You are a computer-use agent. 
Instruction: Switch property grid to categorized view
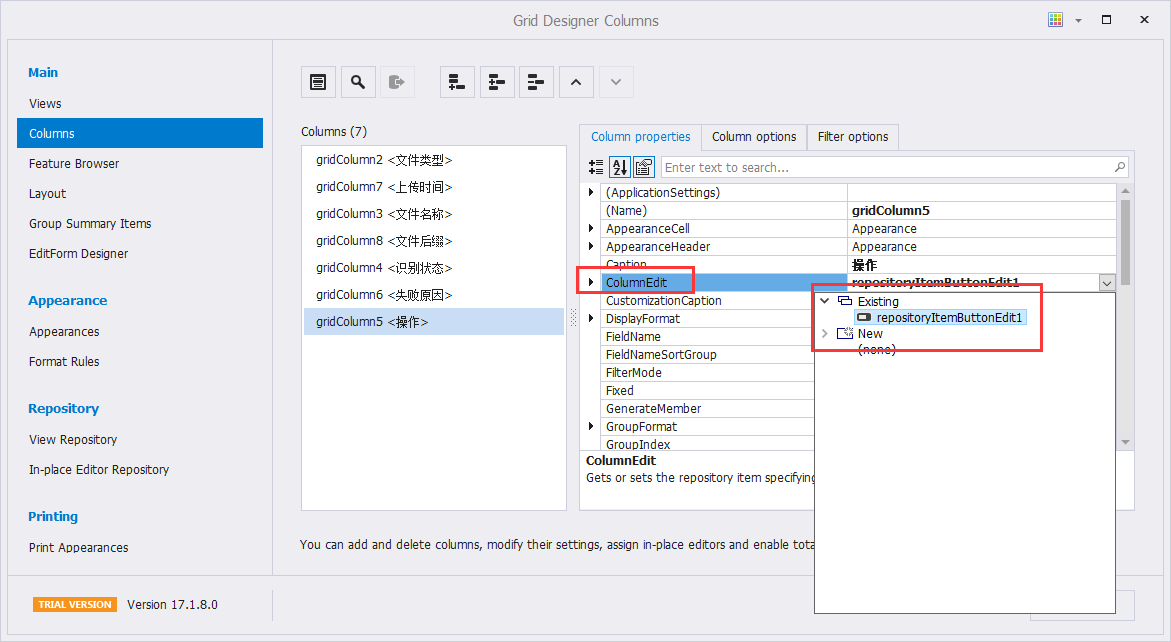pyautogui.click(x=595, y=167)
